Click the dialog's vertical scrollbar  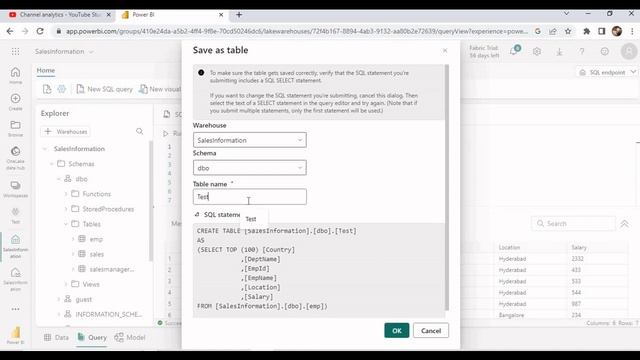tap(447, 188)
